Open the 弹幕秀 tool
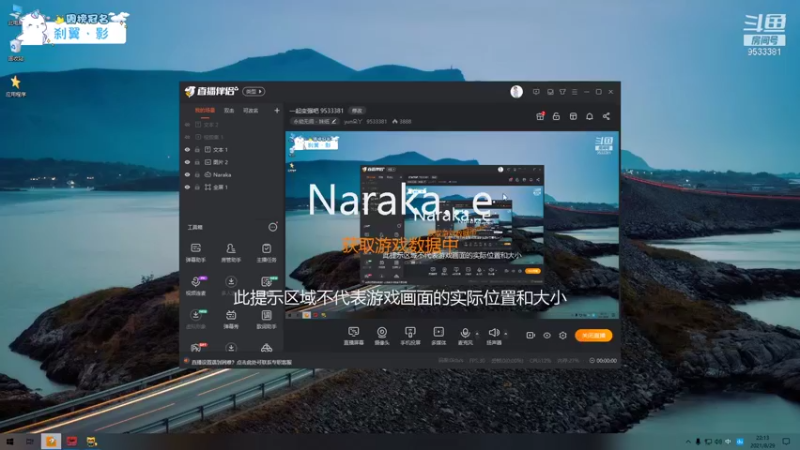Image resolution: width=800 pixels, height=450 pixels. (231, 319)
